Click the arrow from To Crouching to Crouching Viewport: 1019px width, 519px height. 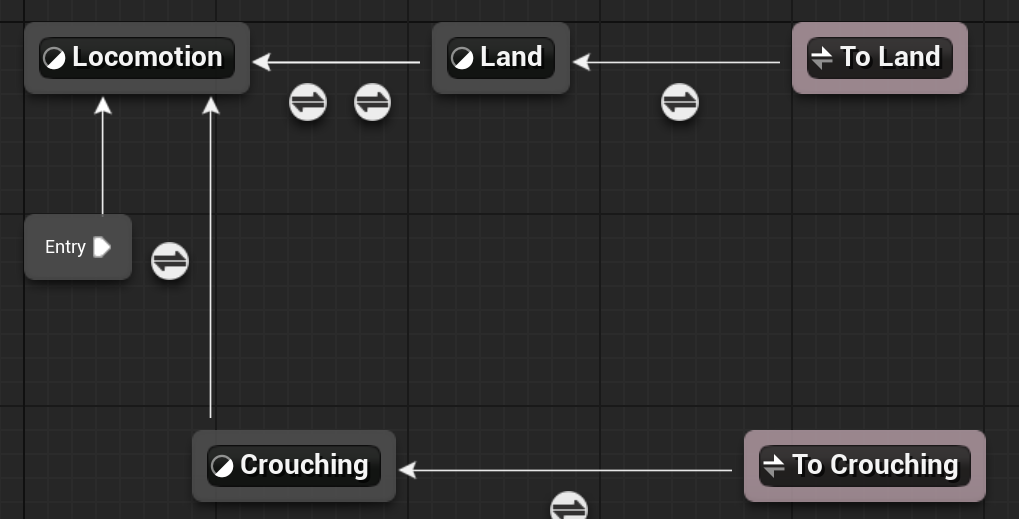[565, 470]
